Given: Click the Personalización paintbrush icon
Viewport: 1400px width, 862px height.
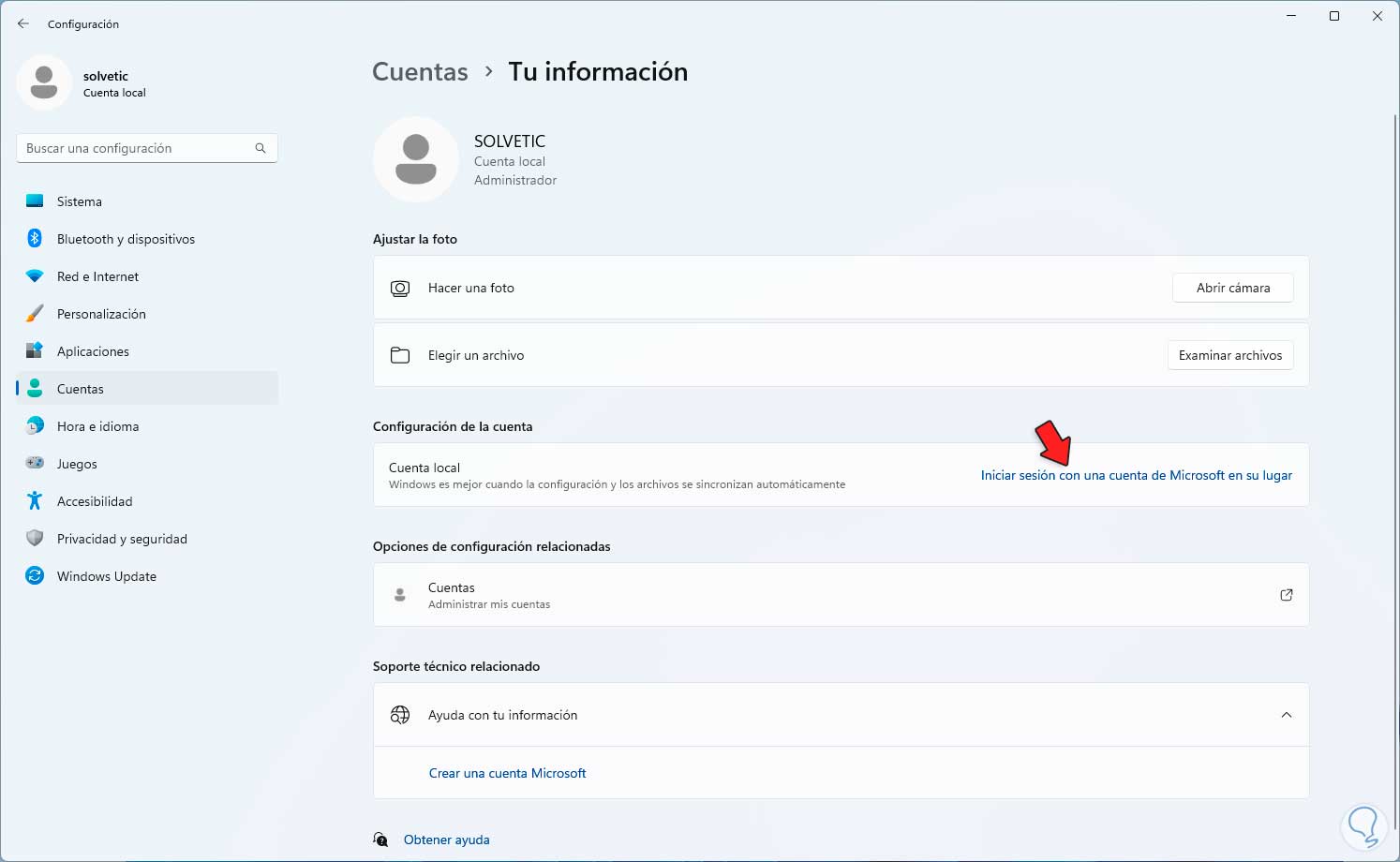Looking at the screenshot, I should (x=35, y=314).
